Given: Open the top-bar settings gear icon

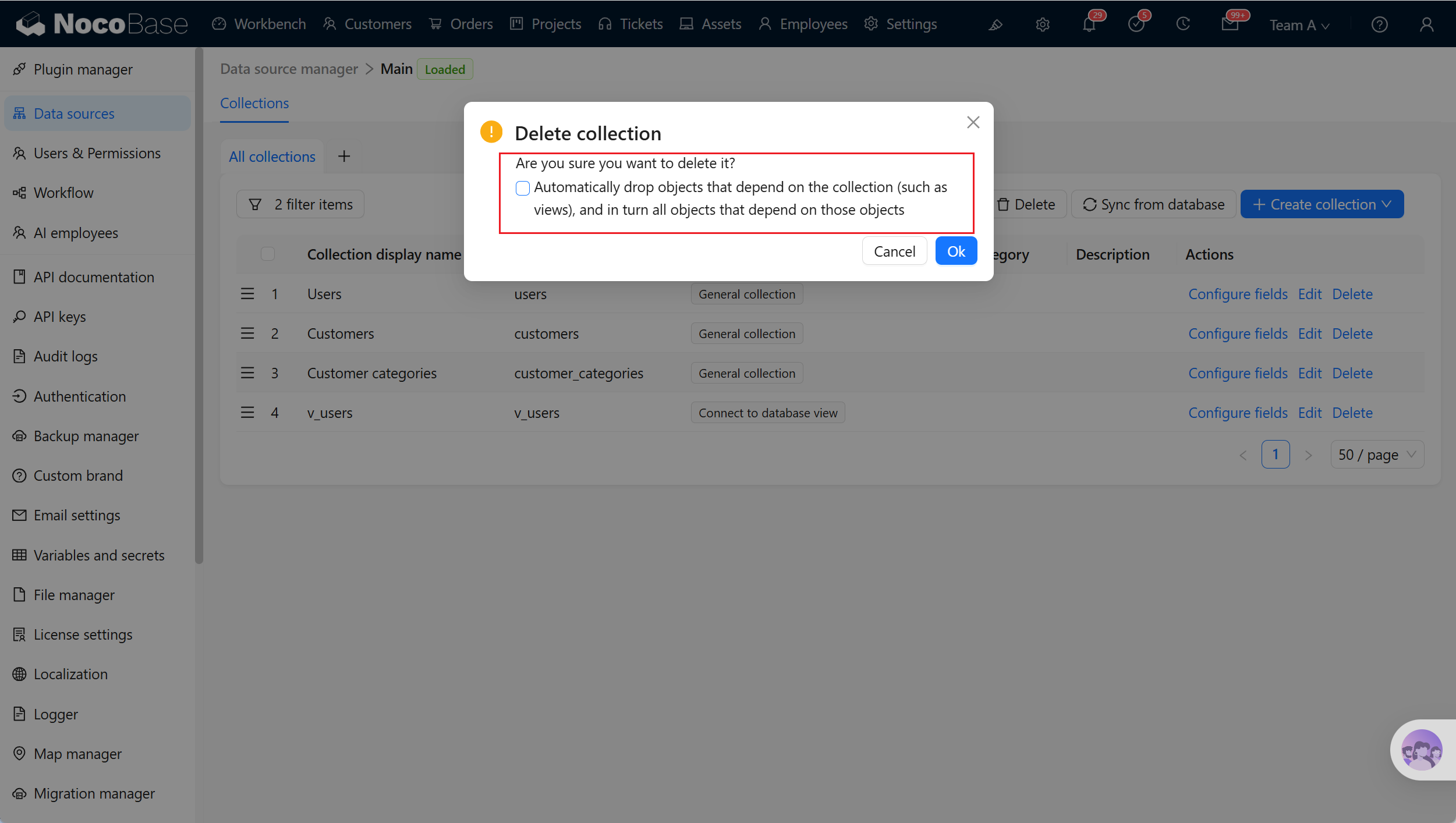Looking at the screenshot, I should click(1042, 24).
